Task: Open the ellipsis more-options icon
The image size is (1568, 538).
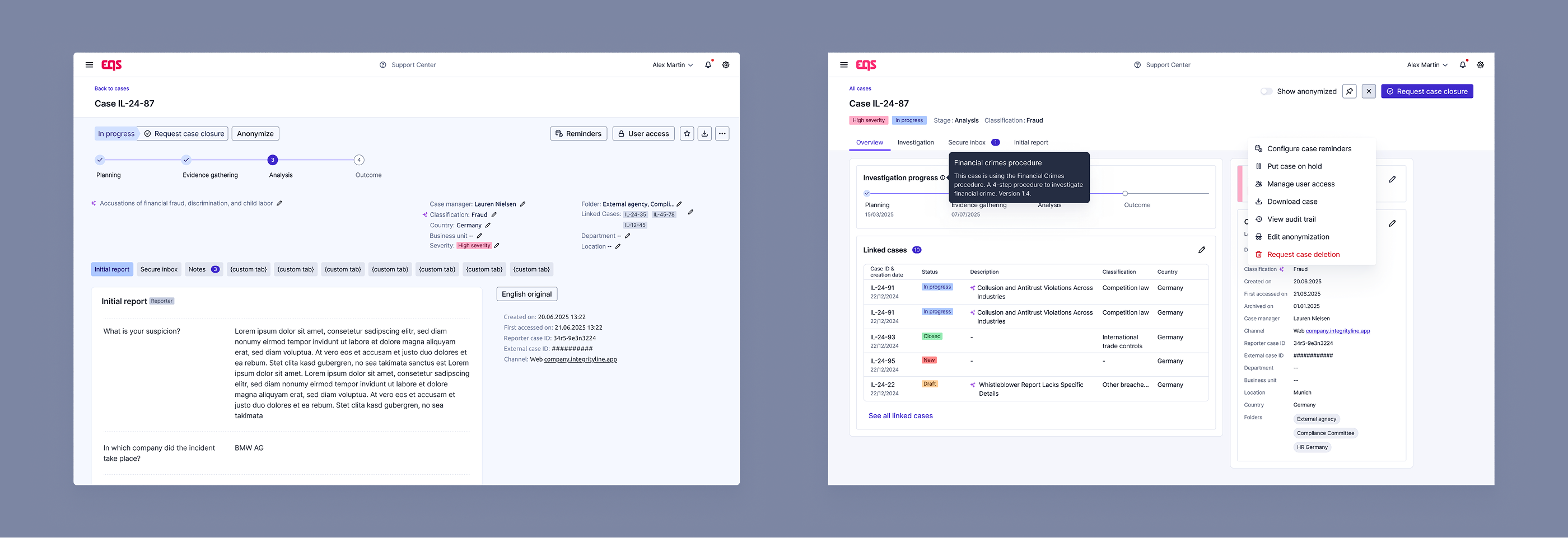Action: [x=722, y=133]
